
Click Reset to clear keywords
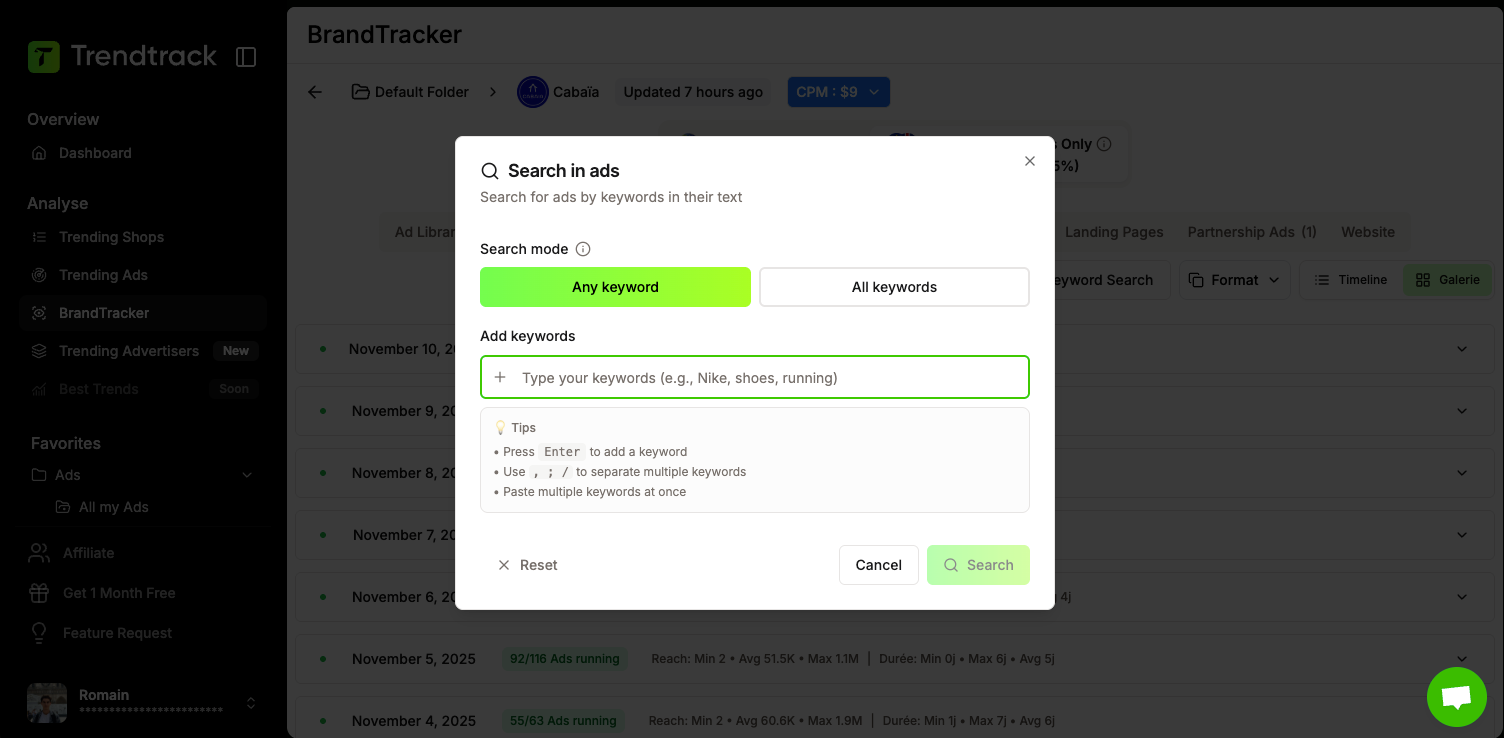click(x=528, y=565)
